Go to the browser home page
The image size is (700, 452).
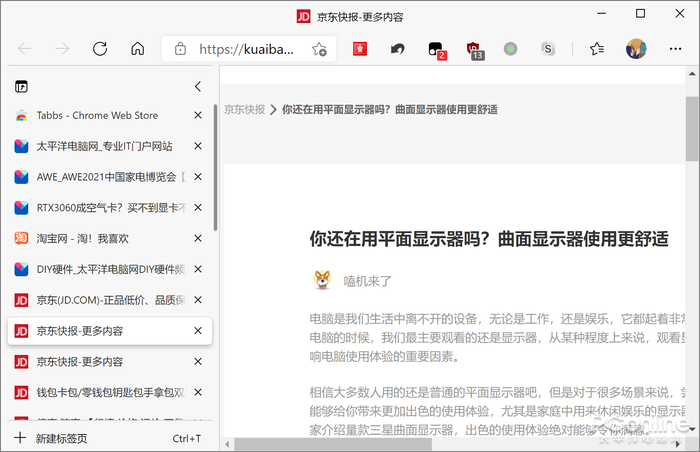[x=138, y=49]
